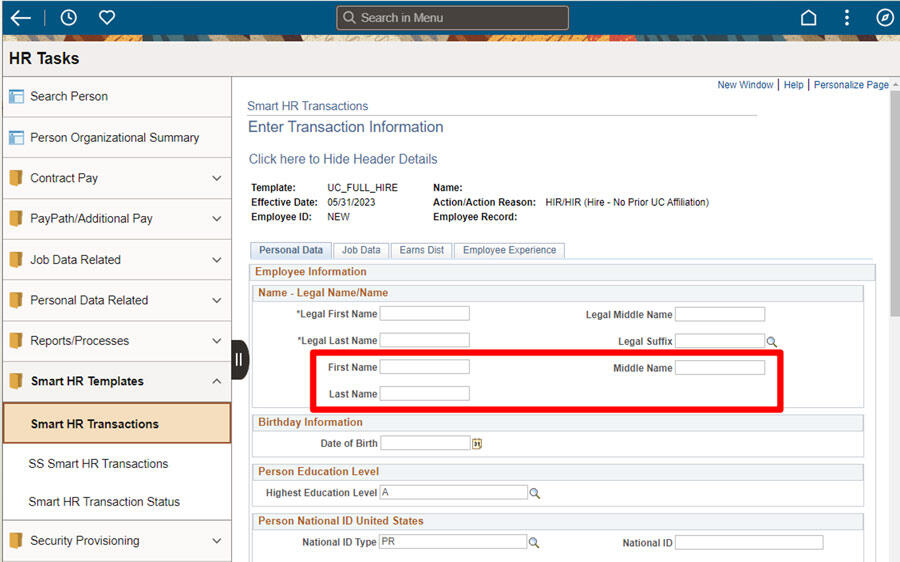The width and height of the screenshot is (900, 562).
Task: Click the Employee ID value NEW
Action: pyautogui.click(x=338, y=217)
